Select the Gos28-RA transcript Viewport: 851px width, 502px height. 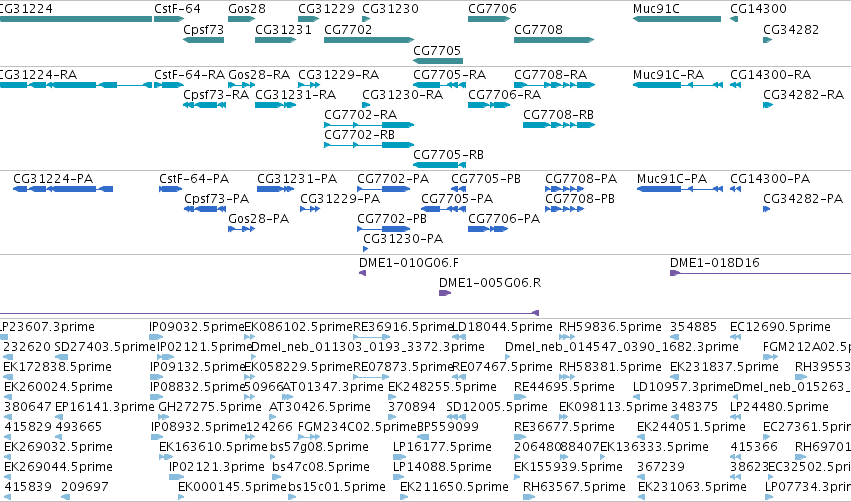click(242, 85)
